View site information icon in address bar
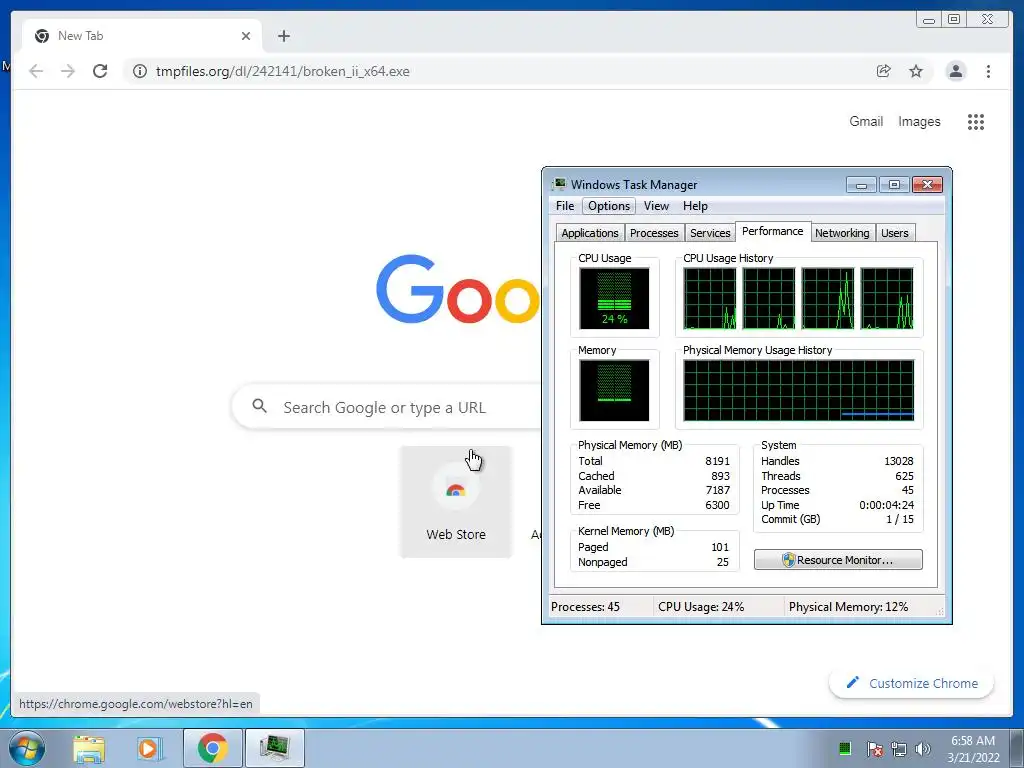 tap(140, 71)
